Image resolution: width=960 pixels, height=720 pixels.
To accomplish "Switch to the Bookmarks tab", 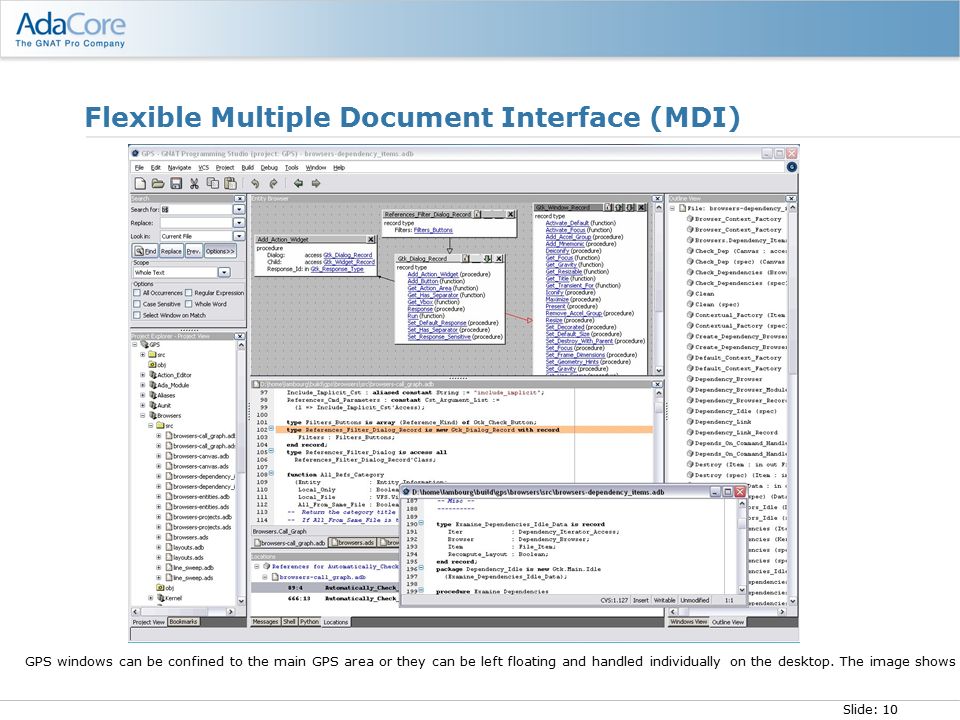I will coord(183,621).
